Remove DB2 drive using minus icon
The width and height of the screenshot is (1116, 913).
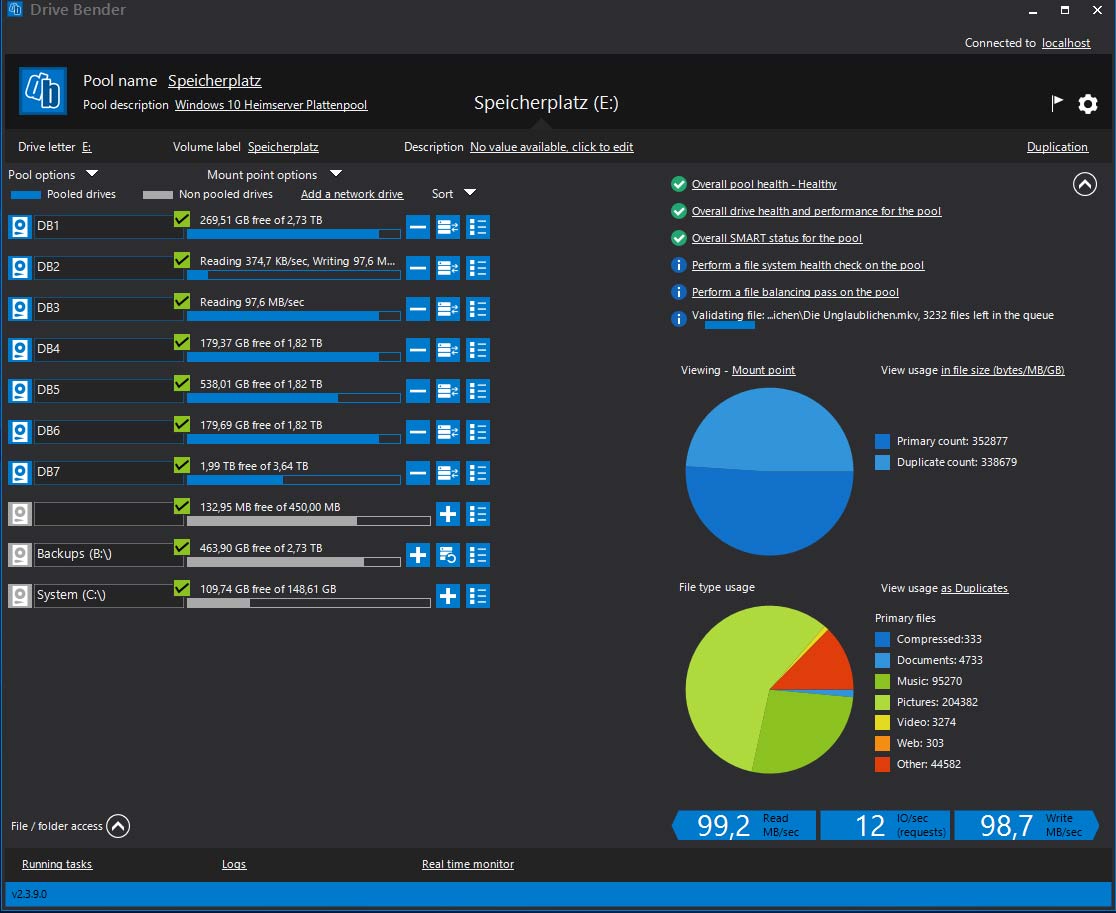(418, 268)
